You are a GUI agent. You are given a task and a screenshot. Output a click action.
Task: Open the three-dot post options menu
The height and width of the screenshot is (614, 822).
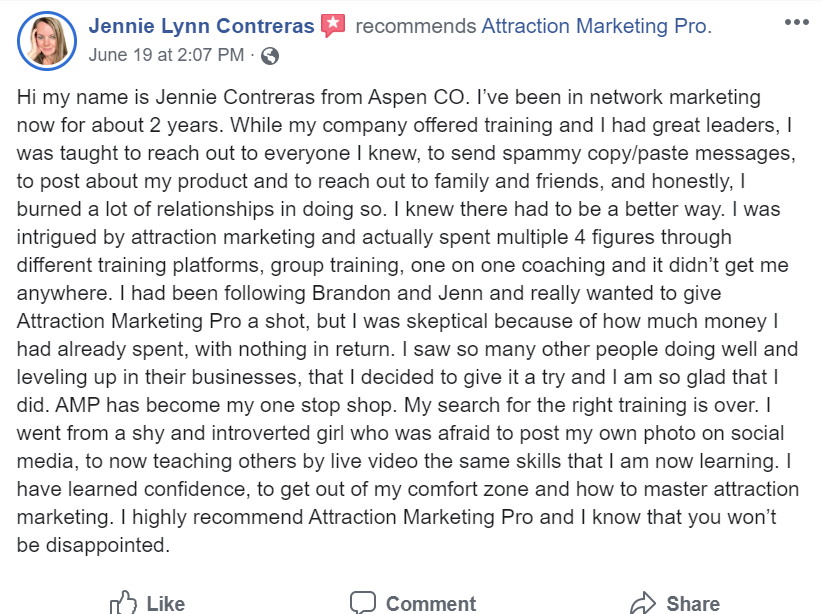click(797, 22)
